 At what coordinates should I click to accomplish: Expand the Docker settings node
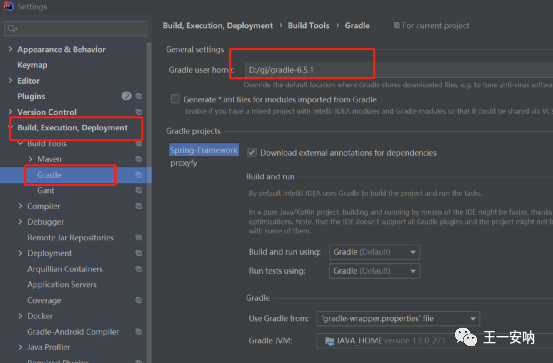pyautogui.click(x=20, y=316)
